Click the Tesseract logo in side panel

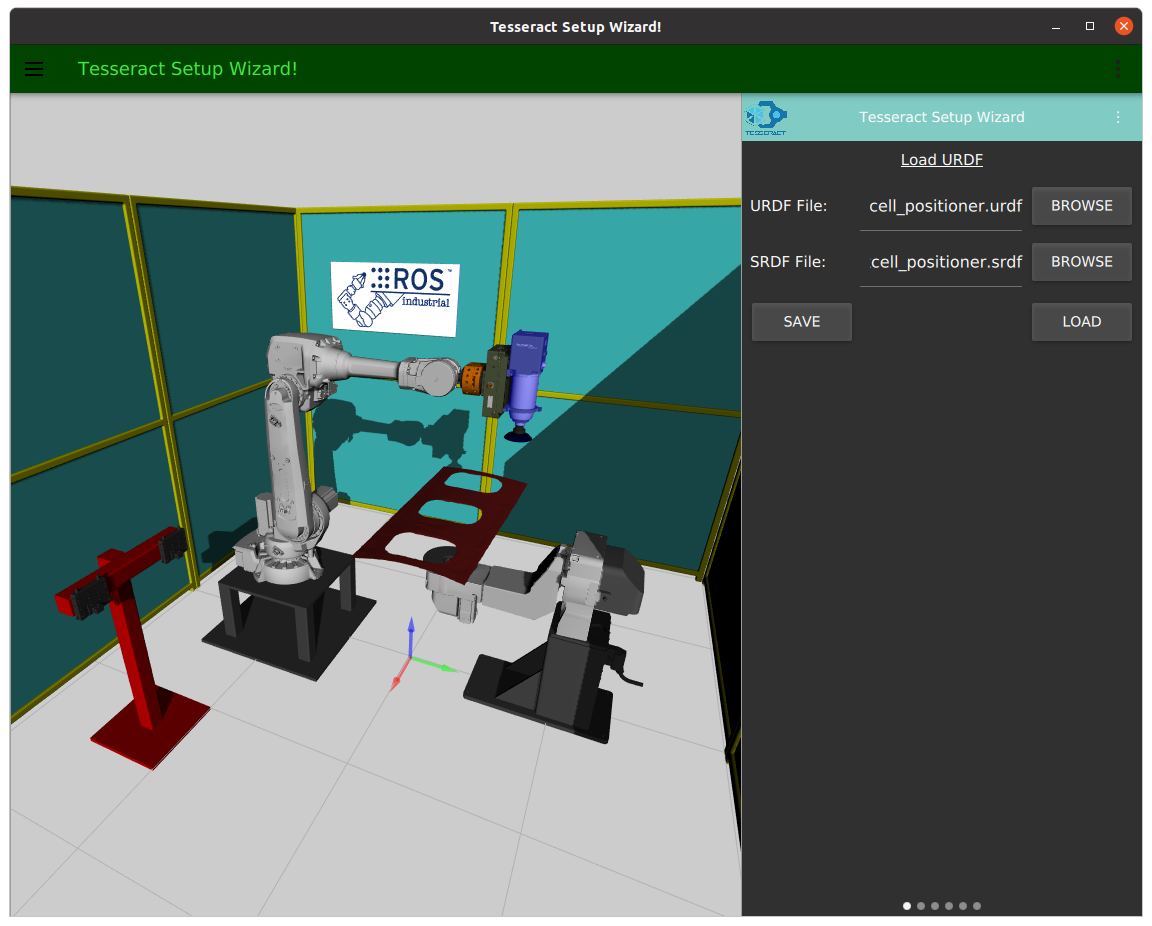[x=766, y=117]
